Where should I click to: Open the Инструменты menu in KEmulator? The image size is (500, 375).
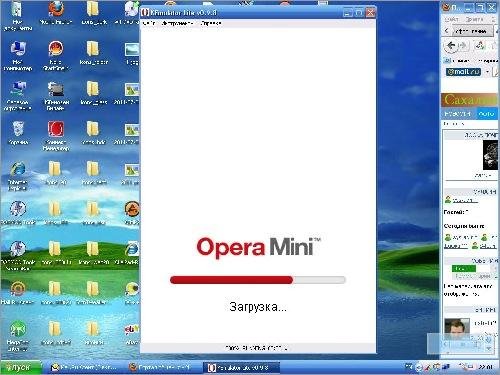(x=176, y=23)
